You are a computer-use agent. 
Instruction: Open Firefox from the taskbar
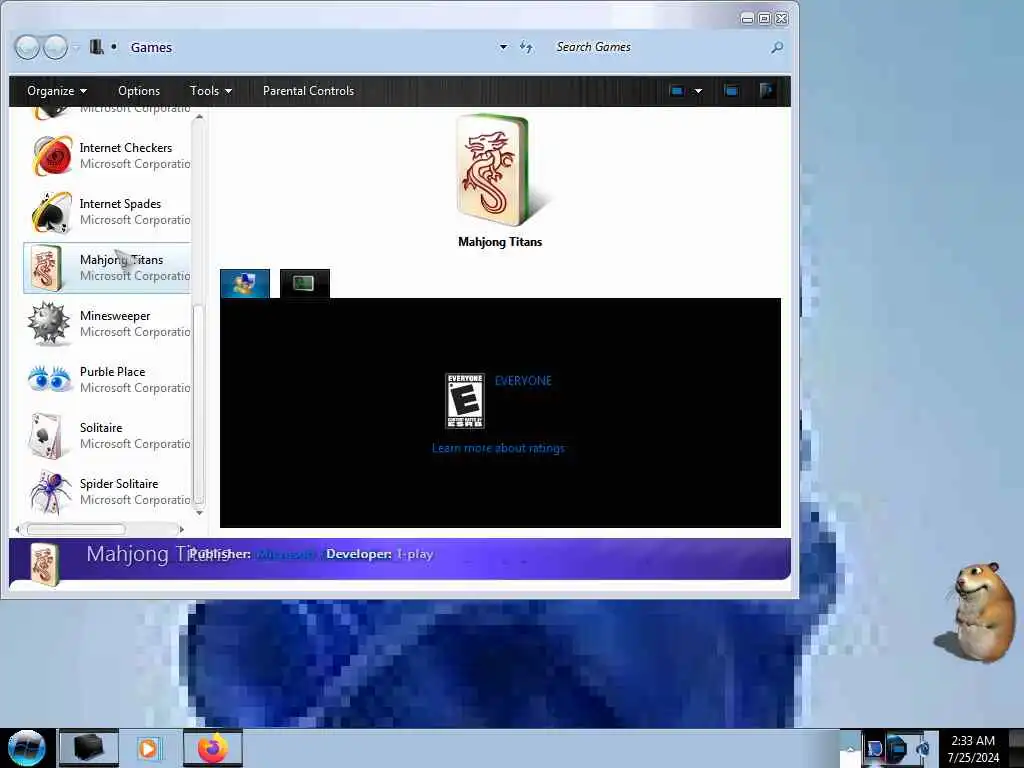[x=213, y=748]
